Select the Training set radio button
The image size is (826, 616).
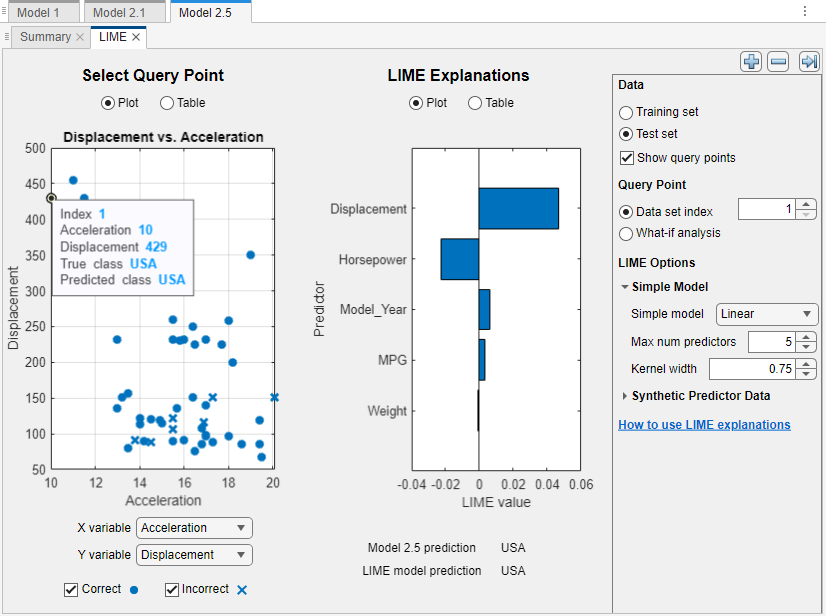626,112
